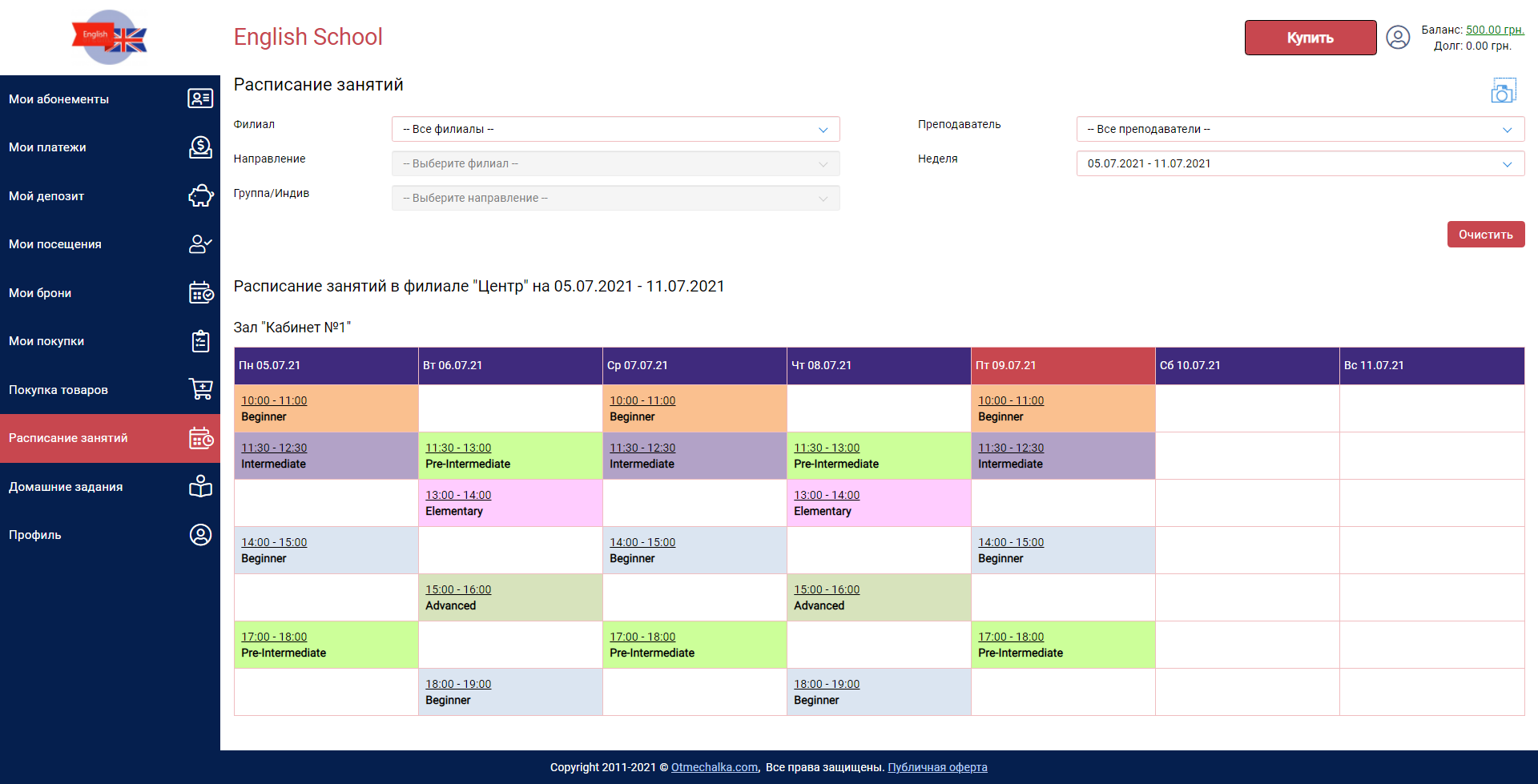Viewport: 1538px width, 784px height.
Task: Click the subscriptions ID card icon
Action: [x=199, y=99]
